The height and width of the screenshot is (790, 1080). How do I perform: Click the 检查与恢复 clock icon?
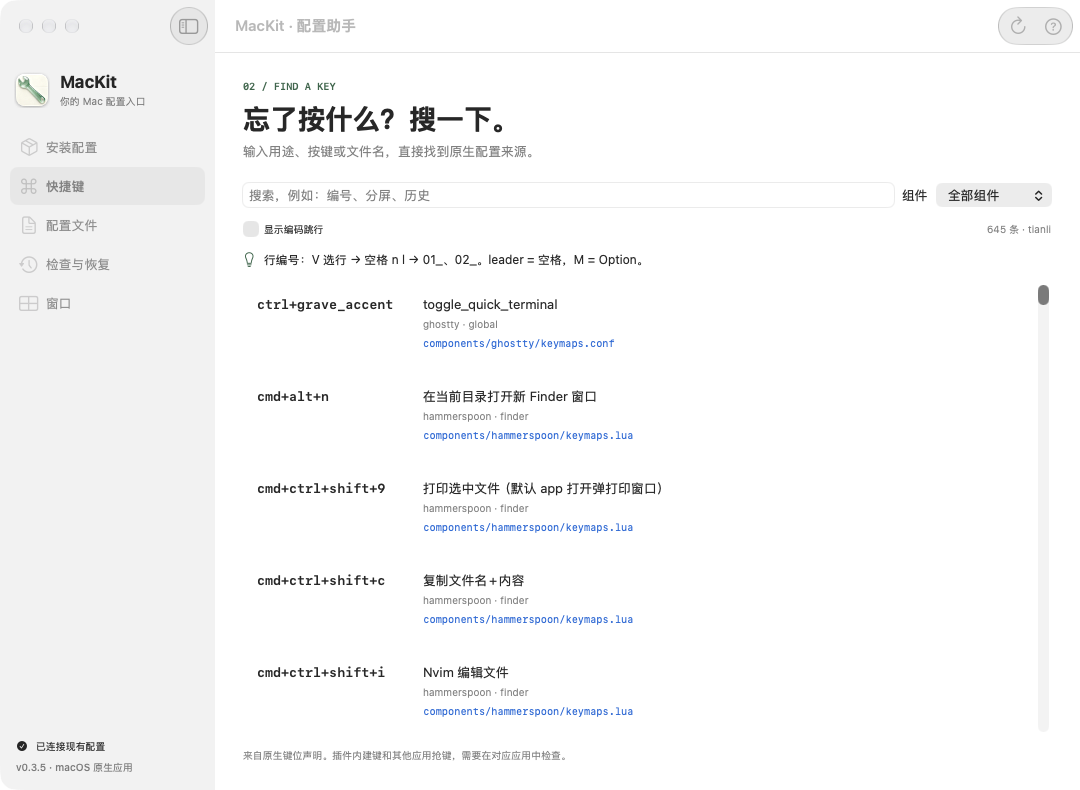[28, 264]
